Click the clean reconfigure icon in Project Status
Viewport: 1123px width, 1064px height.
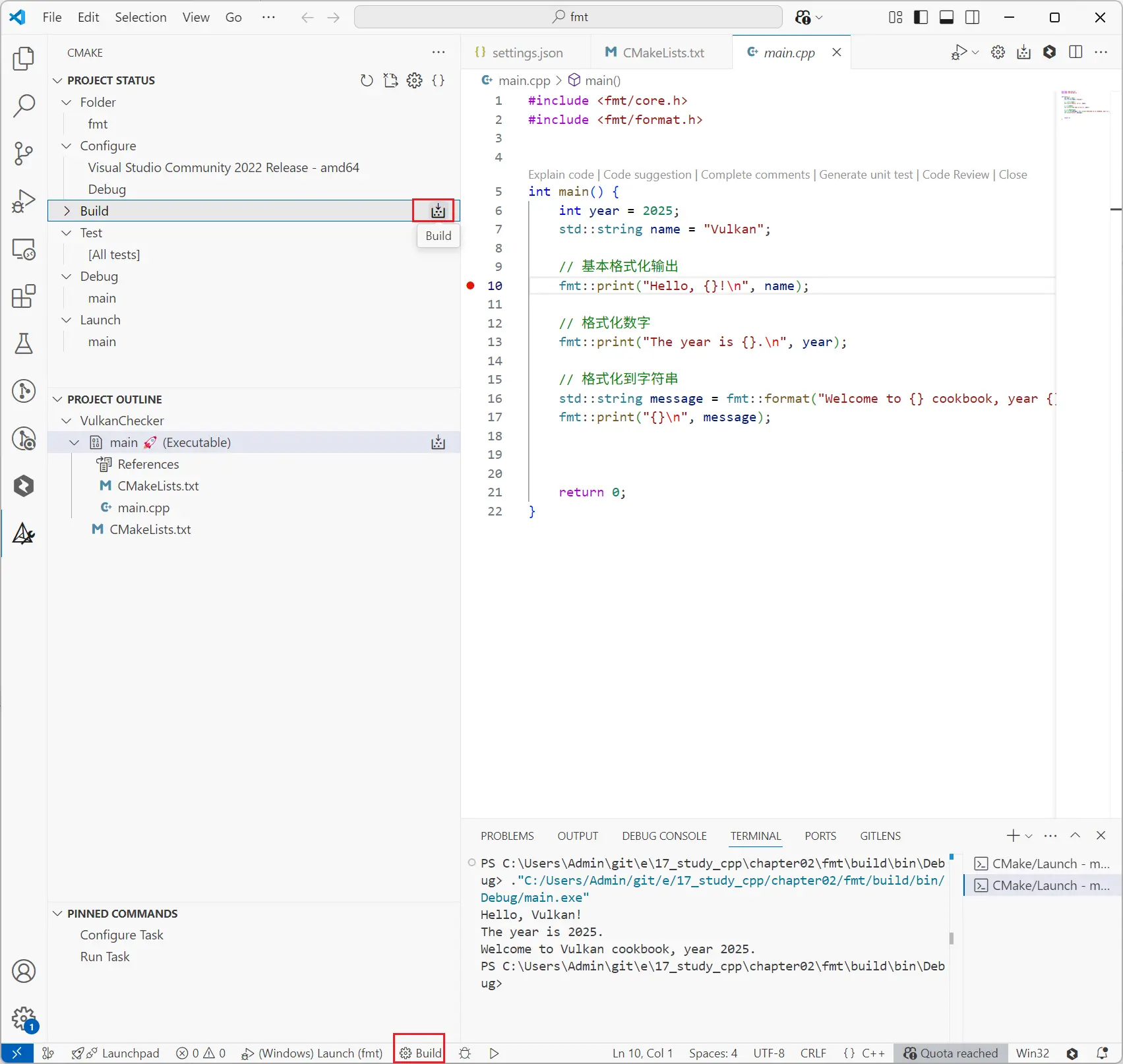coord(390,80)
